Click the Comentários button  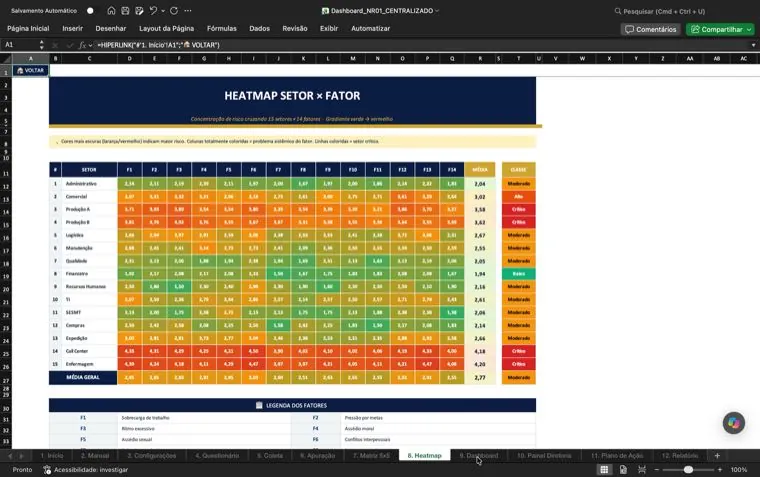650,30
